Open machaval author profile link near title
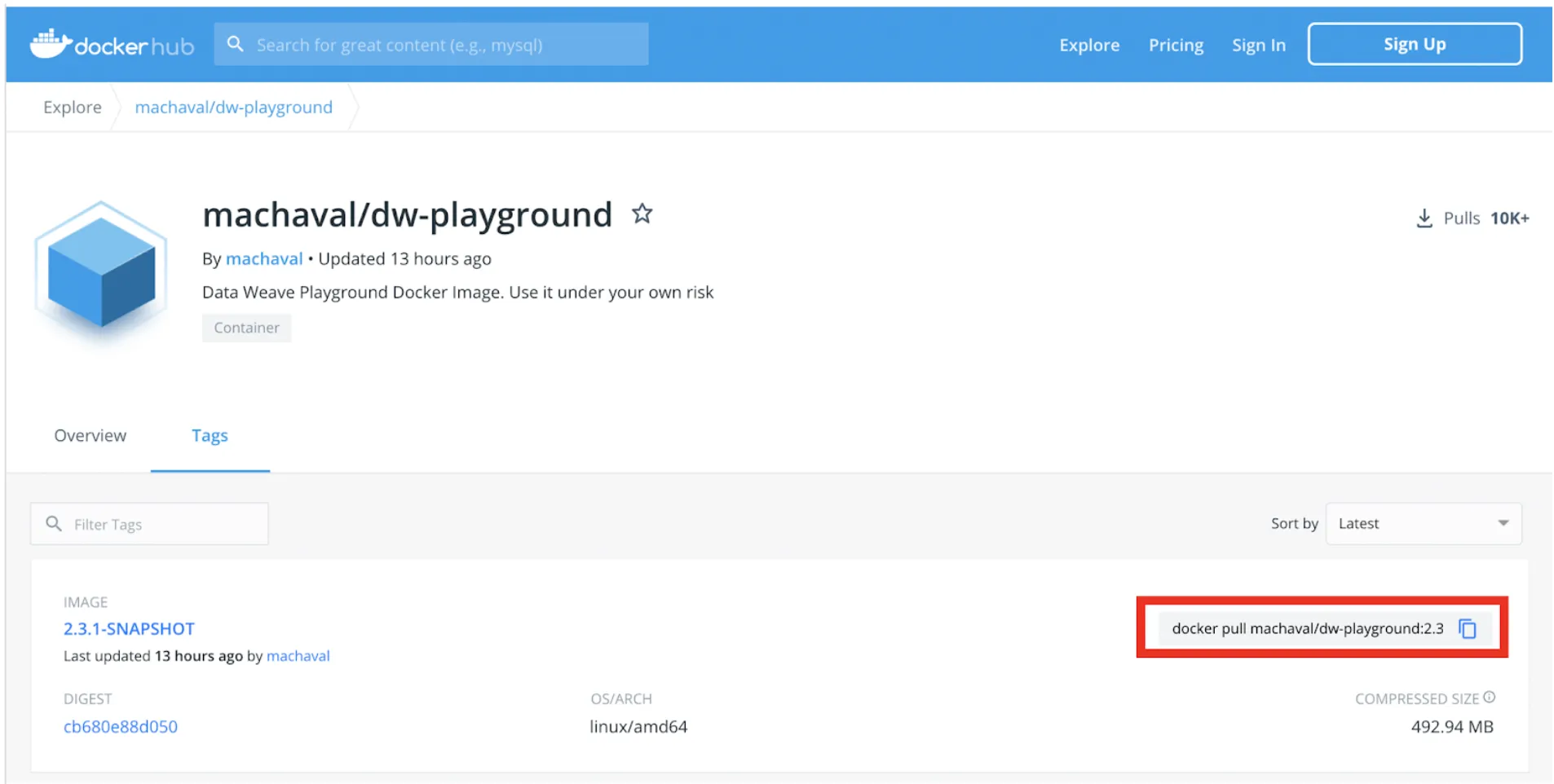1554x784 pixels. coord(264,258)
